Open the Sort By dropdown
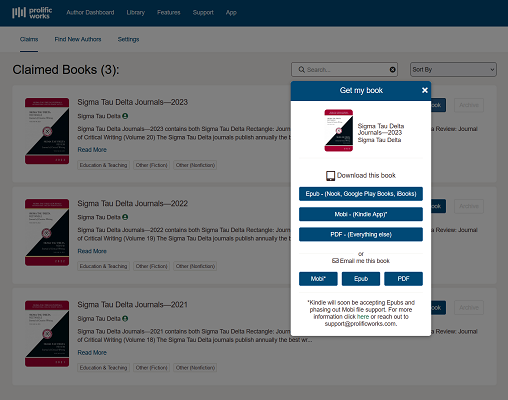 point(453,70)
